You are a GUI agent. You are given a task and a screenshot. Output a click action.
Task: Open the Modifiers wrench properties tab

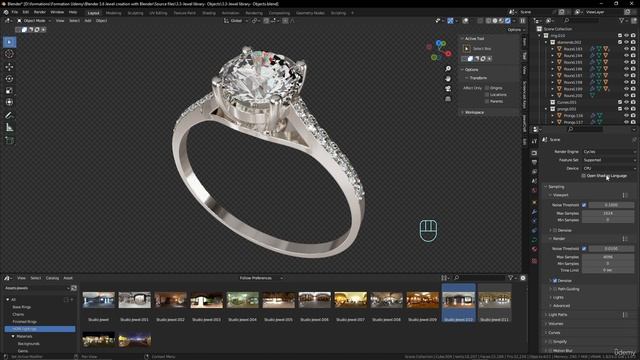click(x=534, y=212)
